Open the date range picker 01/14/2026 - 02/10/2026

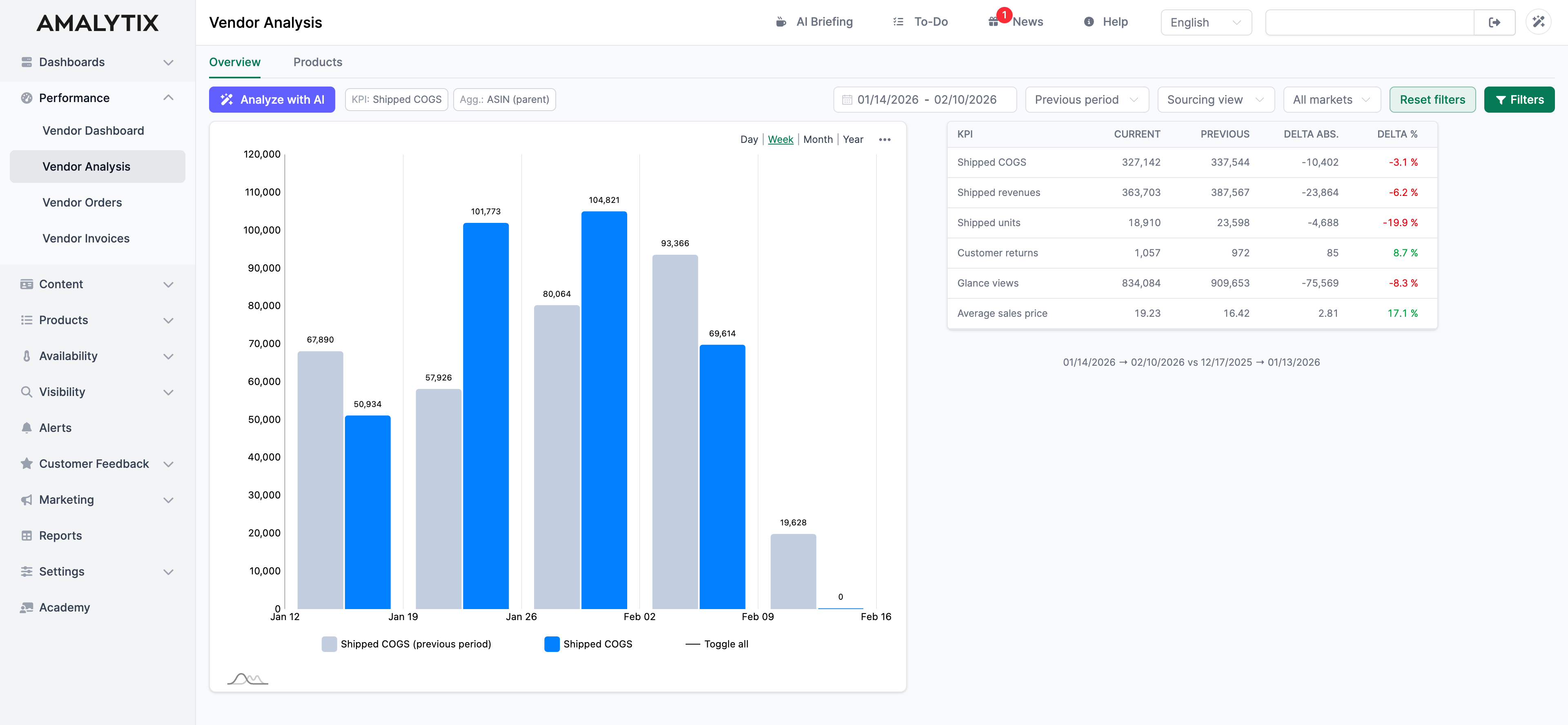pos(924,99)
